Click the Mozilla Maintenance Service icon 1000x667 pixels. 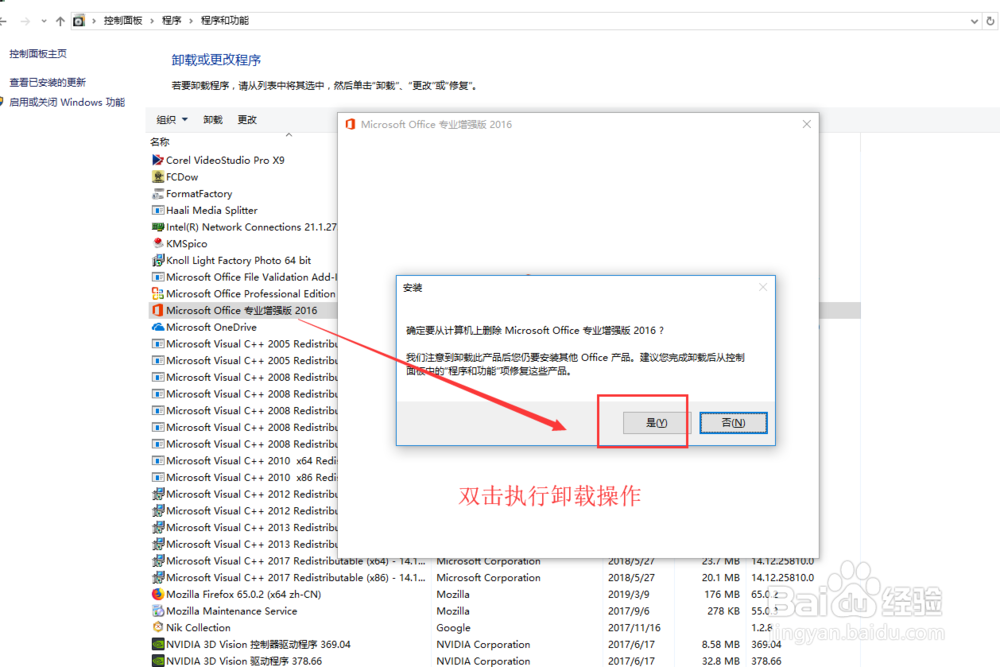click(158, 611)
